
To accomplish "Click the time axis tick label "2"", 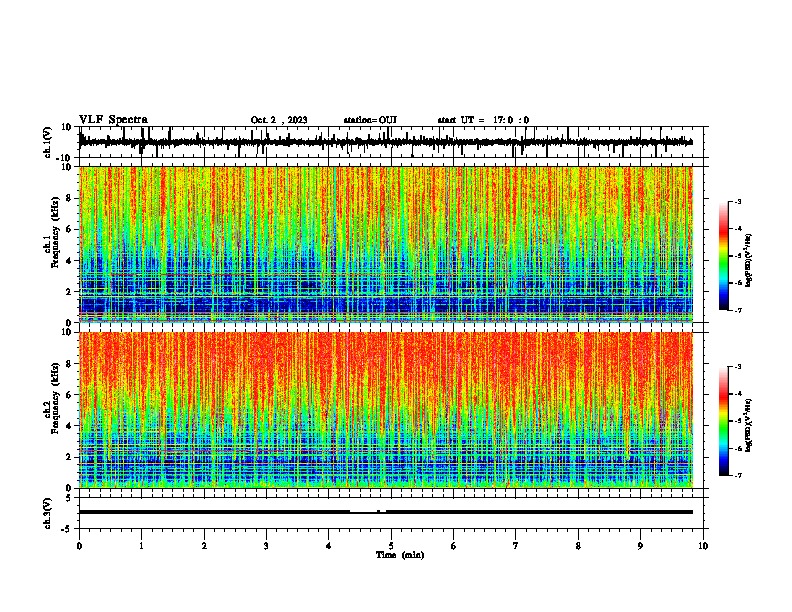I will click(204, 546).
